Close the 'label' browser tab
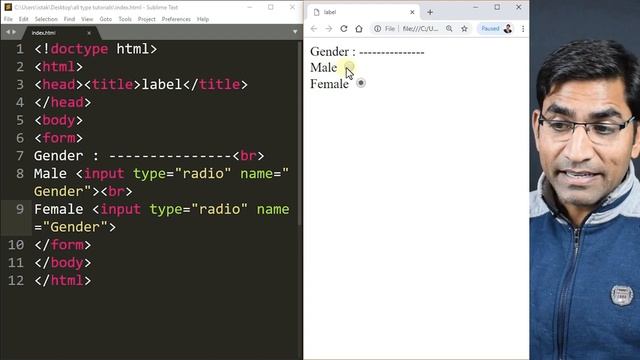The height and width of the screenshot is (360, 640). [412, 12]
